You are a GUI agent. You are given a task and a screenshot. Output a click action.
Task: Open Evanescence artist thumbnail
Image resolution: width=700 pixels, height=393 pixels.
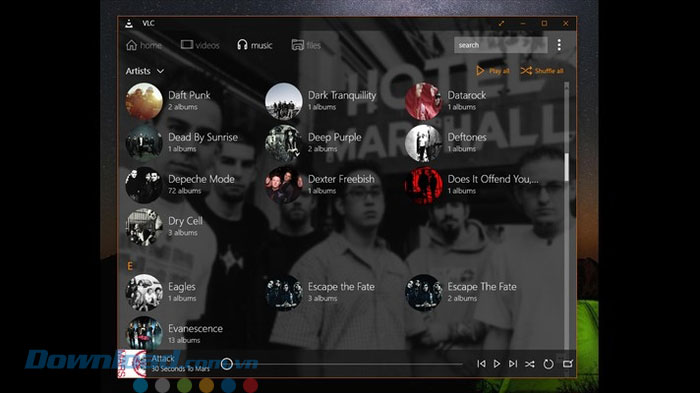[x=144, y=333]
